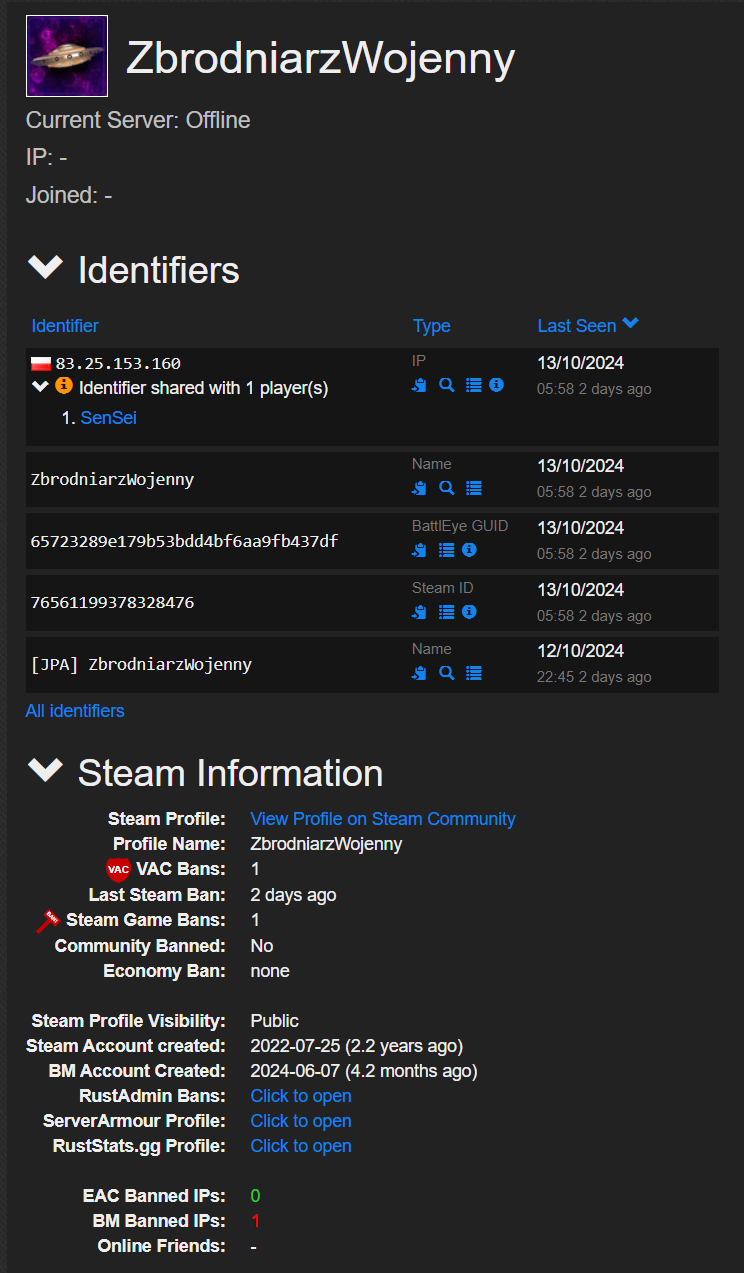The width and height of the screenshot is (744, 1273).
Task: Open the SenSei player profile link
Action: click(108, 418)
